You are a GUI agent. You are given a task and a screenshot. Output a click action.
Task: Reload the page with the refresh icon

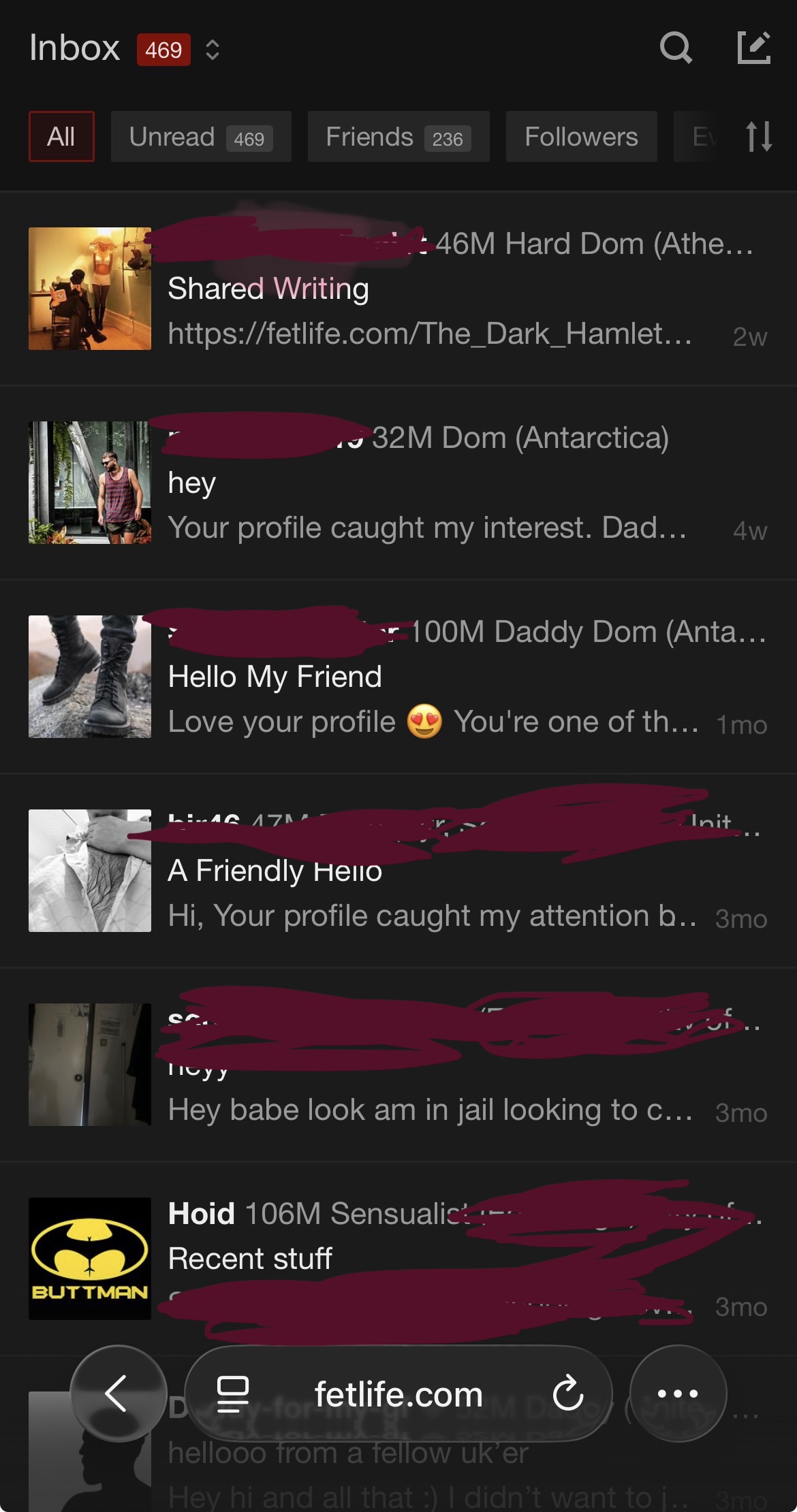pyautogui.click(x=567, y=1393)
